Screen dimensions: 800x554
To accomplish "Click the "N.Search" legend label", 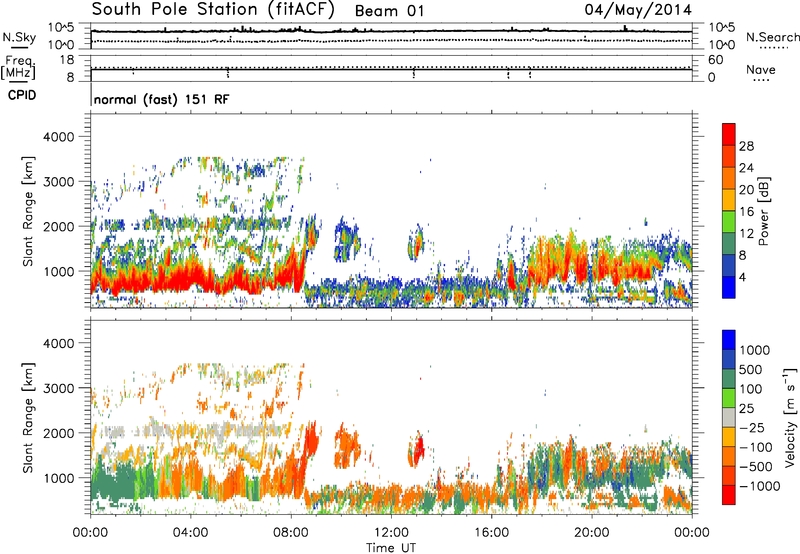I will [772, 37].
